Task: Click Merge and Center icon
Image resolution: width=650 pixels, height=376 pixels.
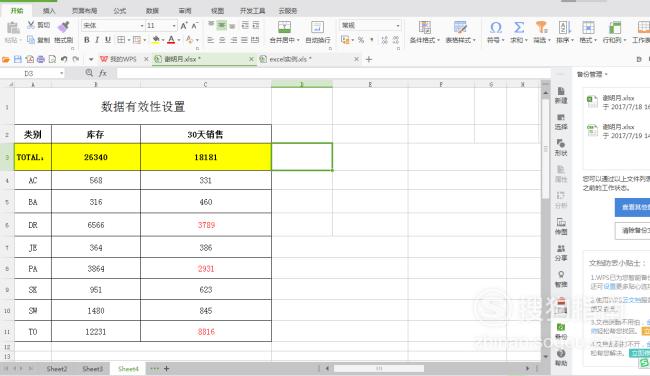Action: [x=284, y=27]
